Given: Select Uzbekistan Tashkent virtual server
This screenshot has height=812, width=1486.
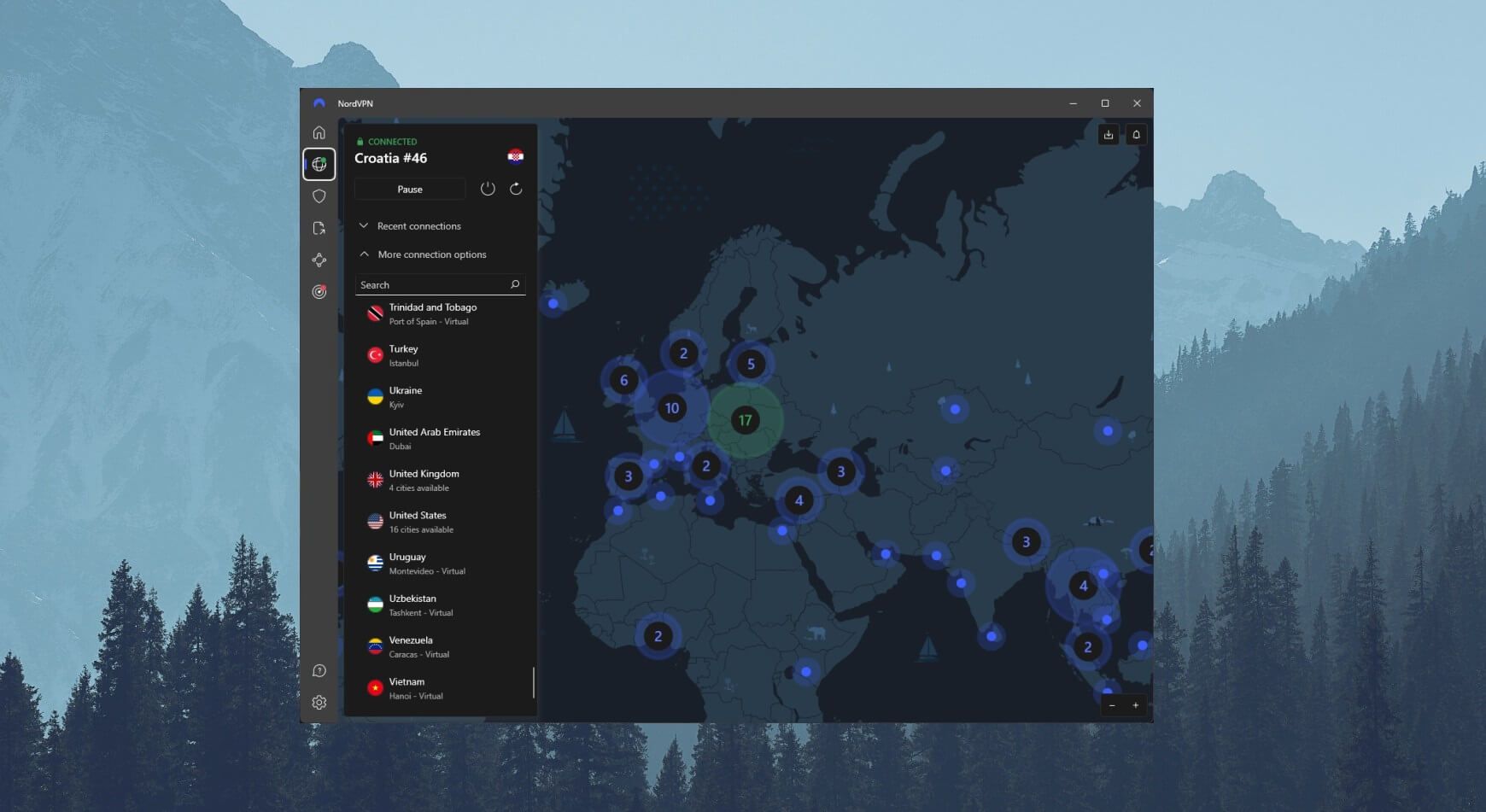Looking at the screenshot, I should point(440,605).
